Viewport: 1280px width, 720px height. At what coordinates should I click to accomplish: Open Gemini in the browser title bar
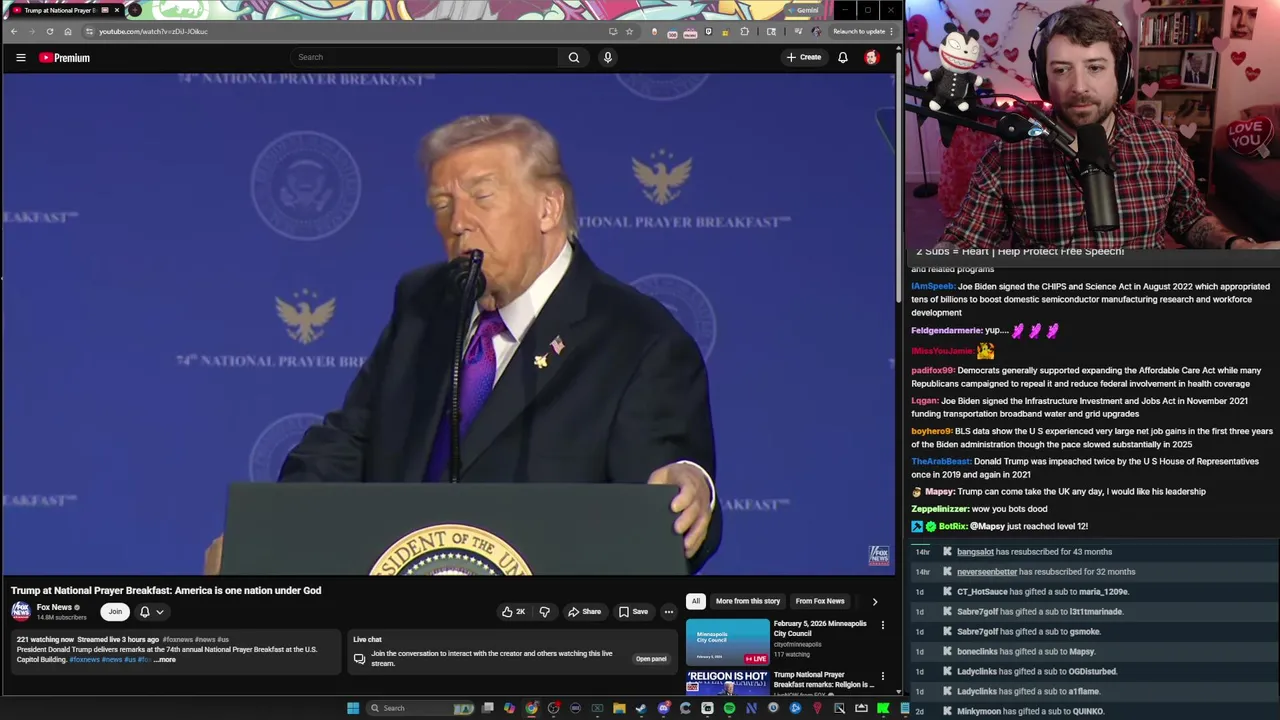click(x=803, y=10)
